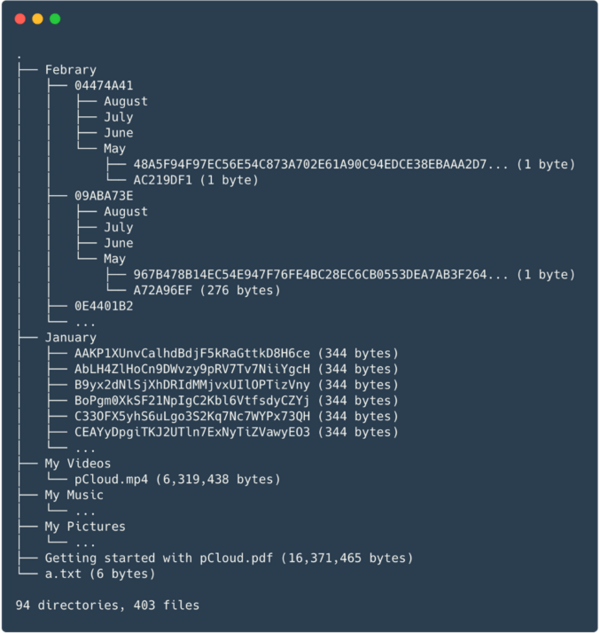600x633 pixels.
Task: Click the green maximize window button
Action: 54,19
